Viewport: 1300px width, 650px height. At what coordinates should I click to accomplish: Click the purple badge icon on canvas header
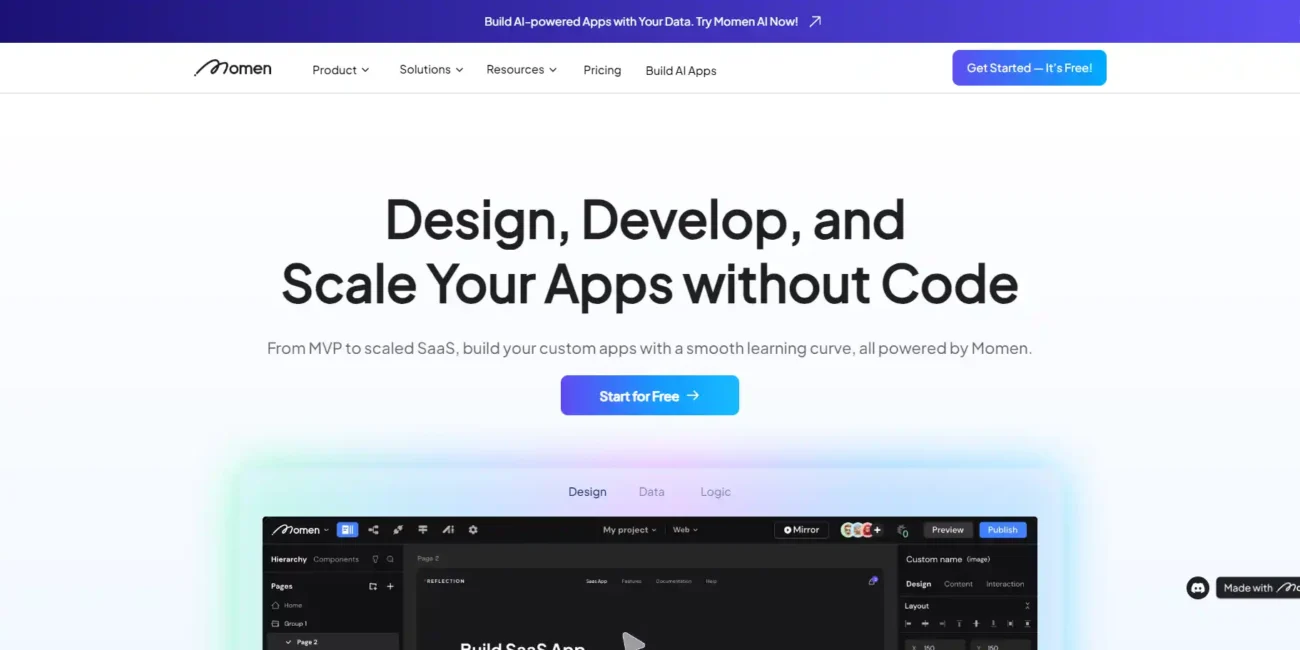point(873,580)
